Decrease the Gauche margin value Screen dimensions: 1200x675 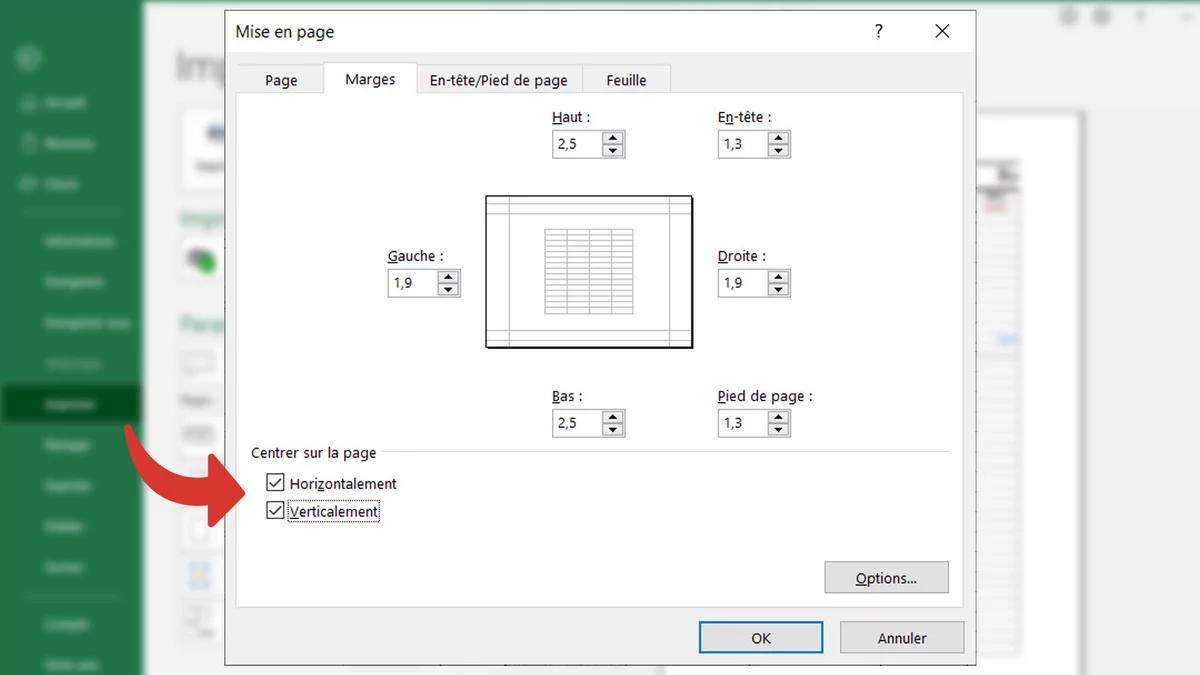click(449, 289)
